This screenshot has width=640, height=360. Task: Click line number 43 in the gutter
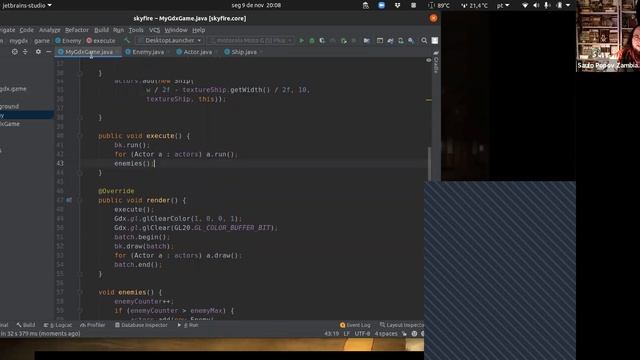tap(60, 163)
